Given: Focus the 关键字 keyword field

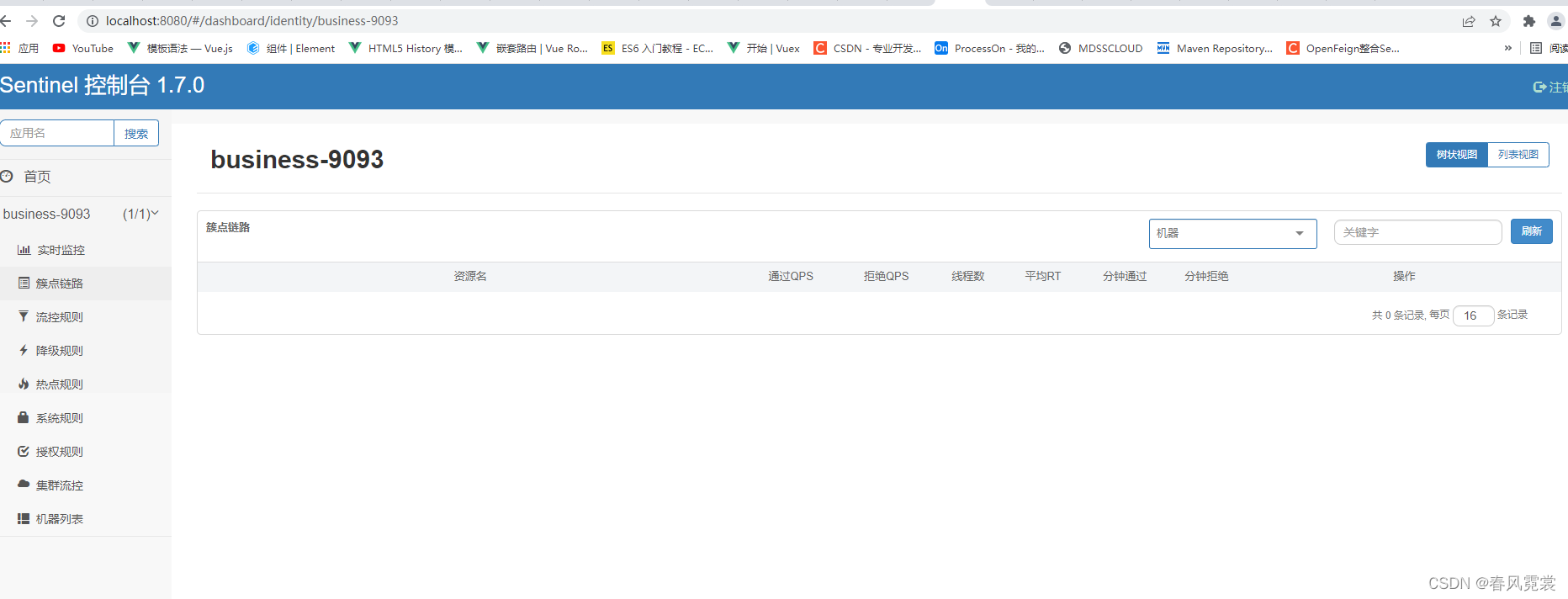Looking at the screenshot, I should 1418,232.
